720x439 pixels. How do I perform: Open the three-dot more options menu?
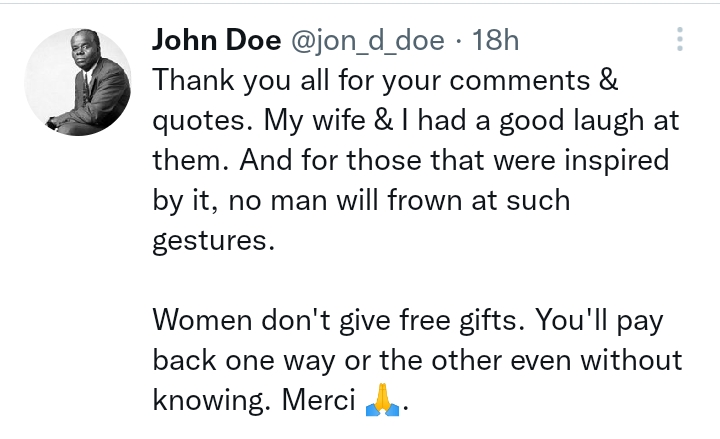coord(679,40)
